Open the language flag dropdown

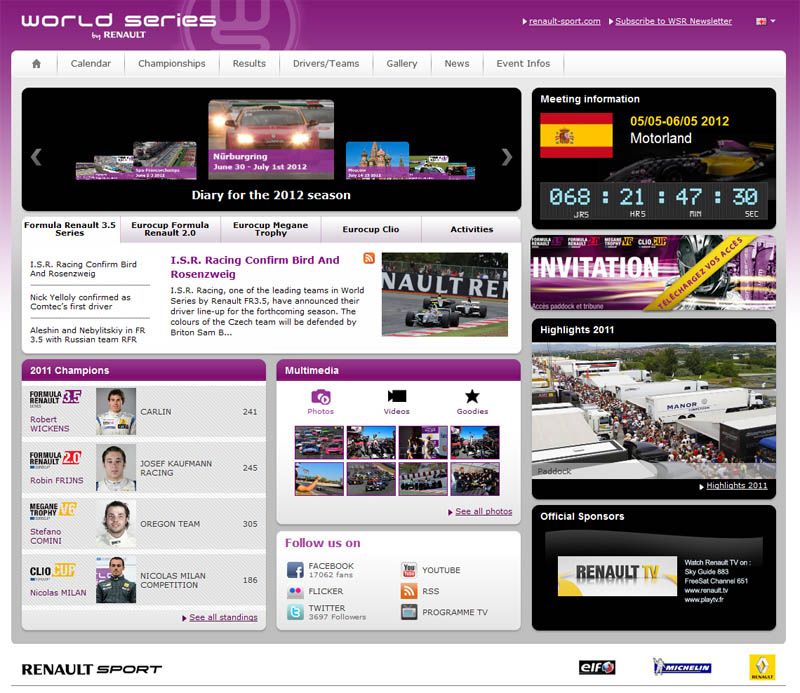click(766, 21)
